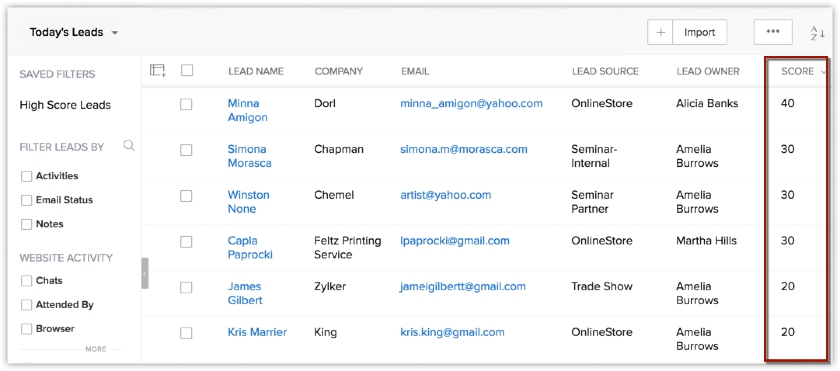This screenshot has height=371, width=840.
Task: Enable the Email Status filter
Action: (x=26, y=200)
